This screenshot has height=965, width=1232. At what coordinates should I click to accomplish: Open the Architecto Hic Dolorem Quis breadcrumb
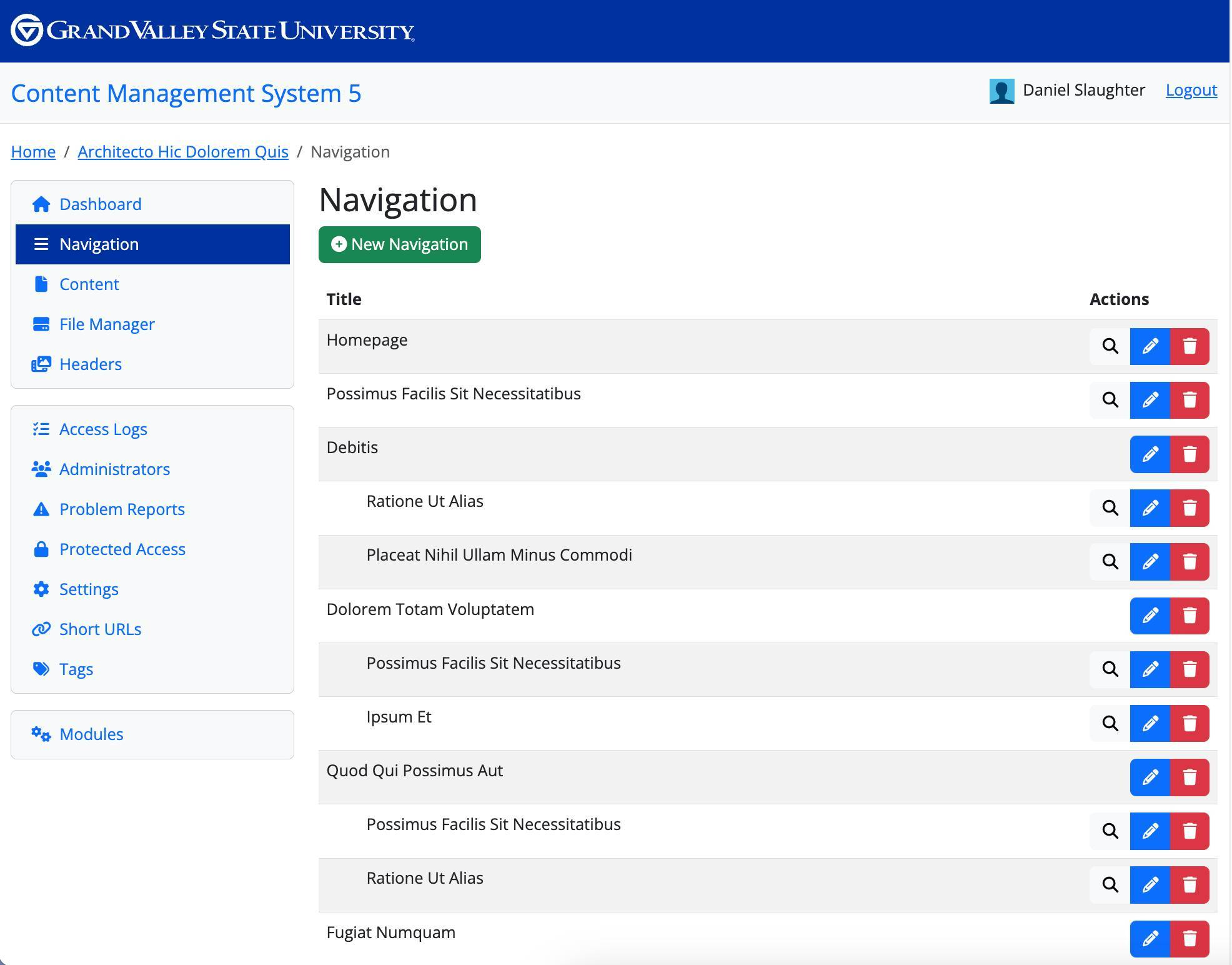[183, 152]
